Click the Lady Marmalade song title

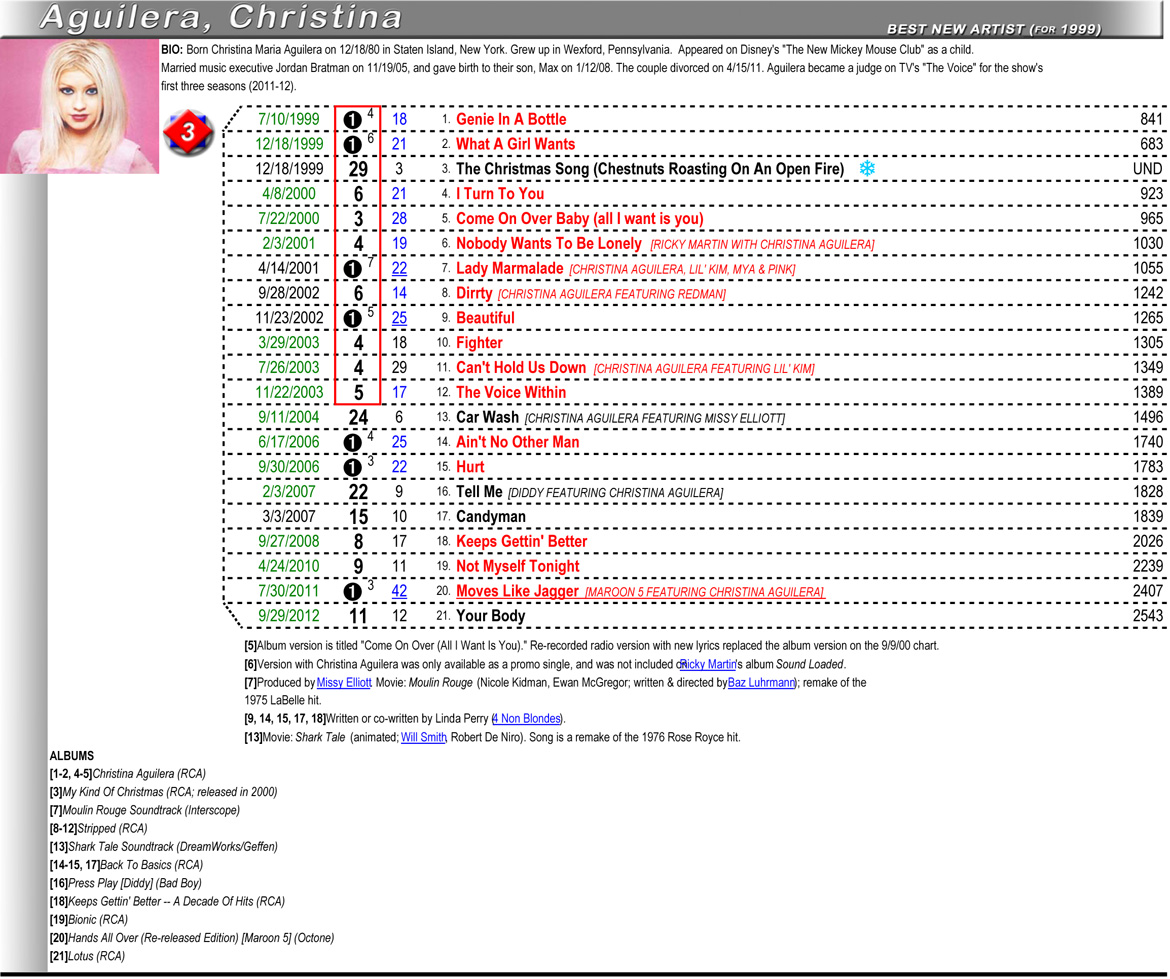[510, 269]
